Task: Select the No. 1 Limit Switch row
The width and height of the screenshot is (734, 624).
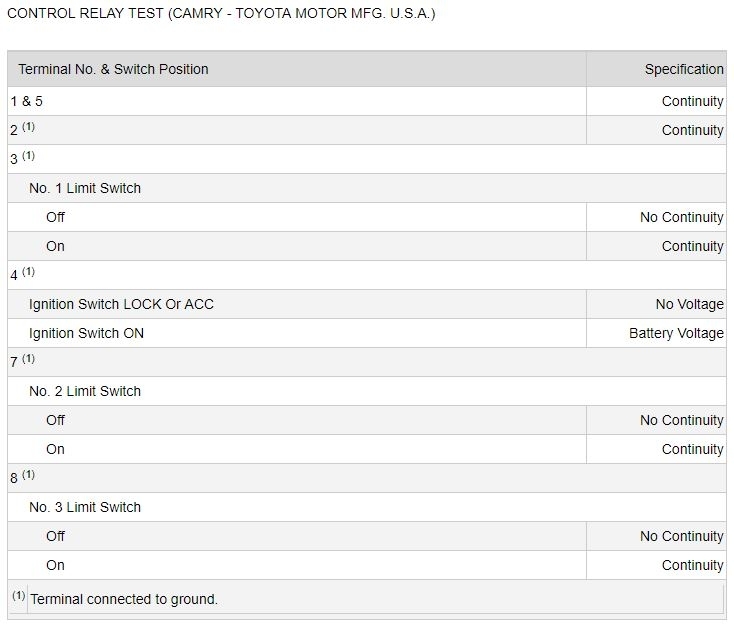Action: 85,188
